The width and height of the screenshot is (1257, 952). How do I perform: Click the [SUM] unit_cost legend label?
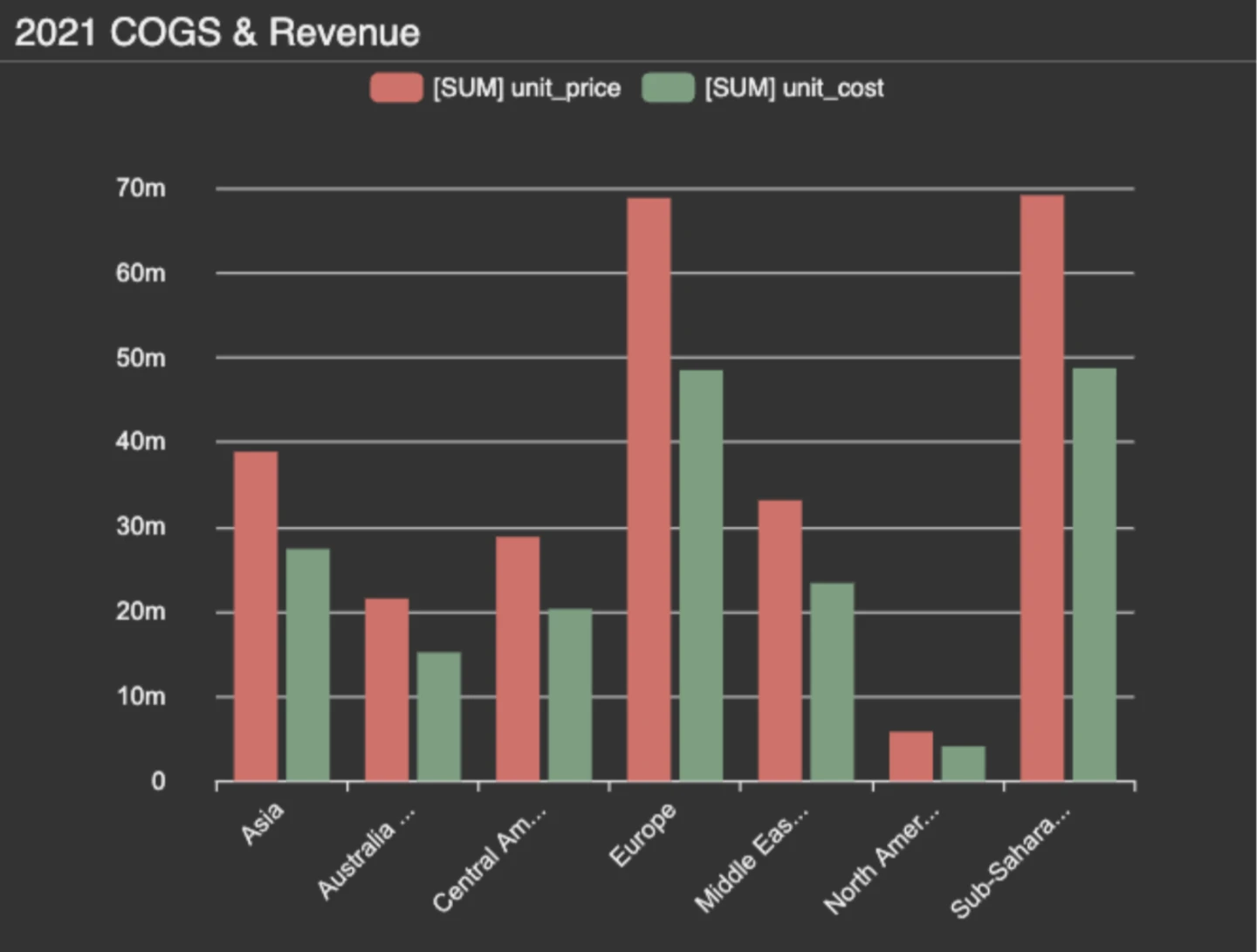pos(794,88)
